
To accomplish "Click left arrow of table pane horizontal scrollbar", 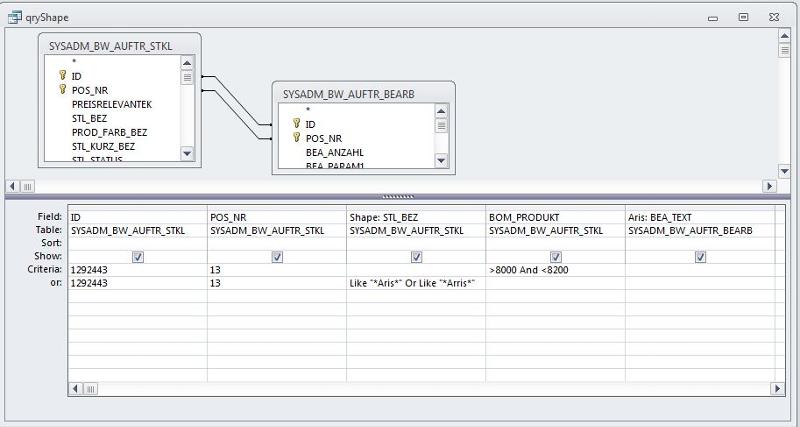I will tap(12, 187).
